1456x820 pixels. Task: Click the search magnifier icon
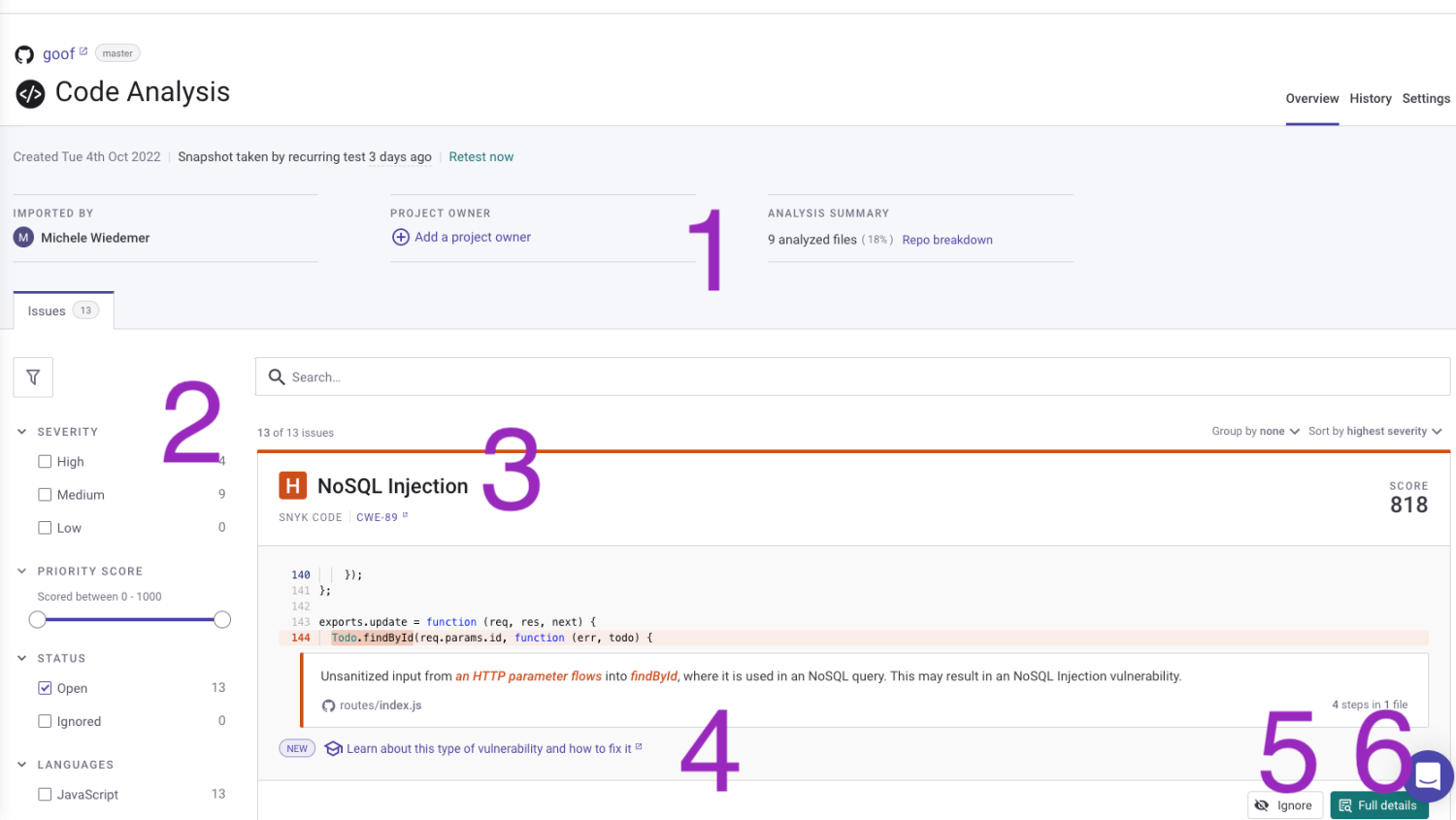[277, 377]
